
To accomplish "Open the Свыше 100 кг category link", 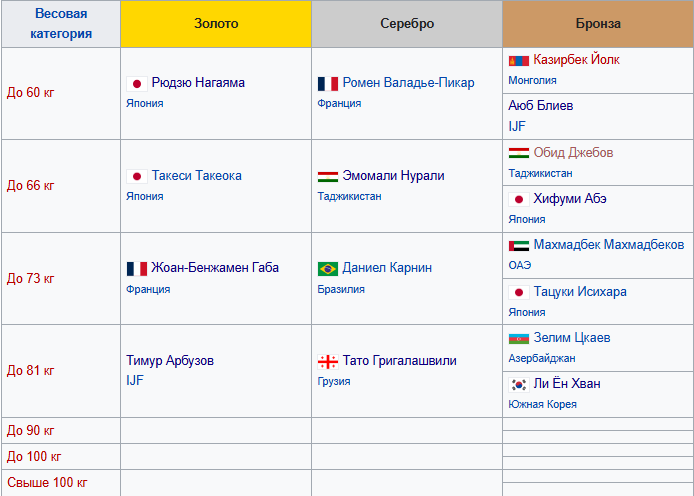I will 47,483.
